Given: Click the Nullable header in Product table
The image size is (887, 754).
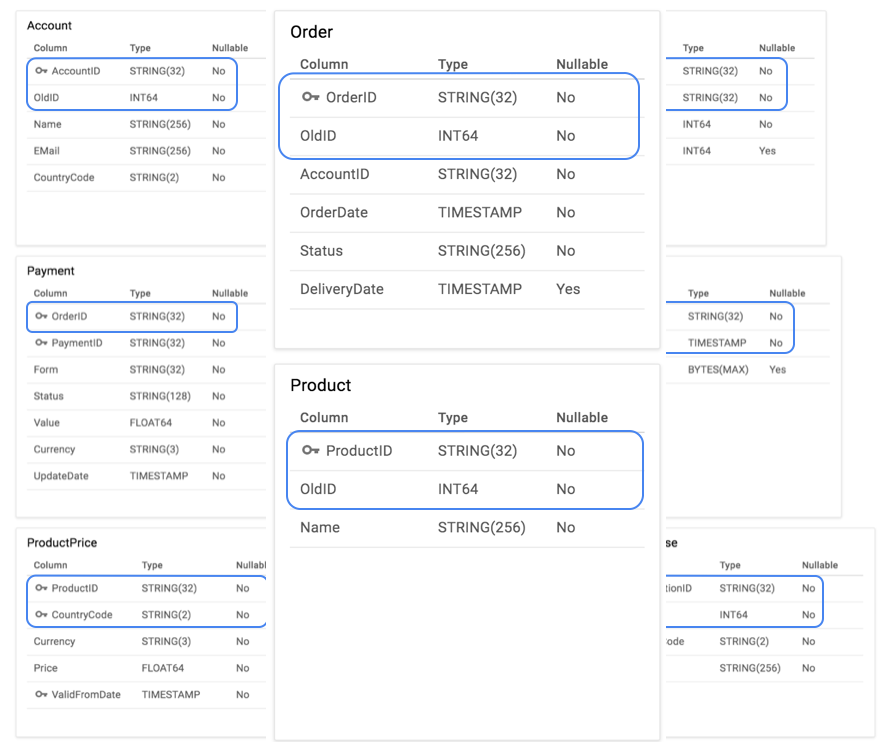Looking at the screenshot, I should 581,417.
